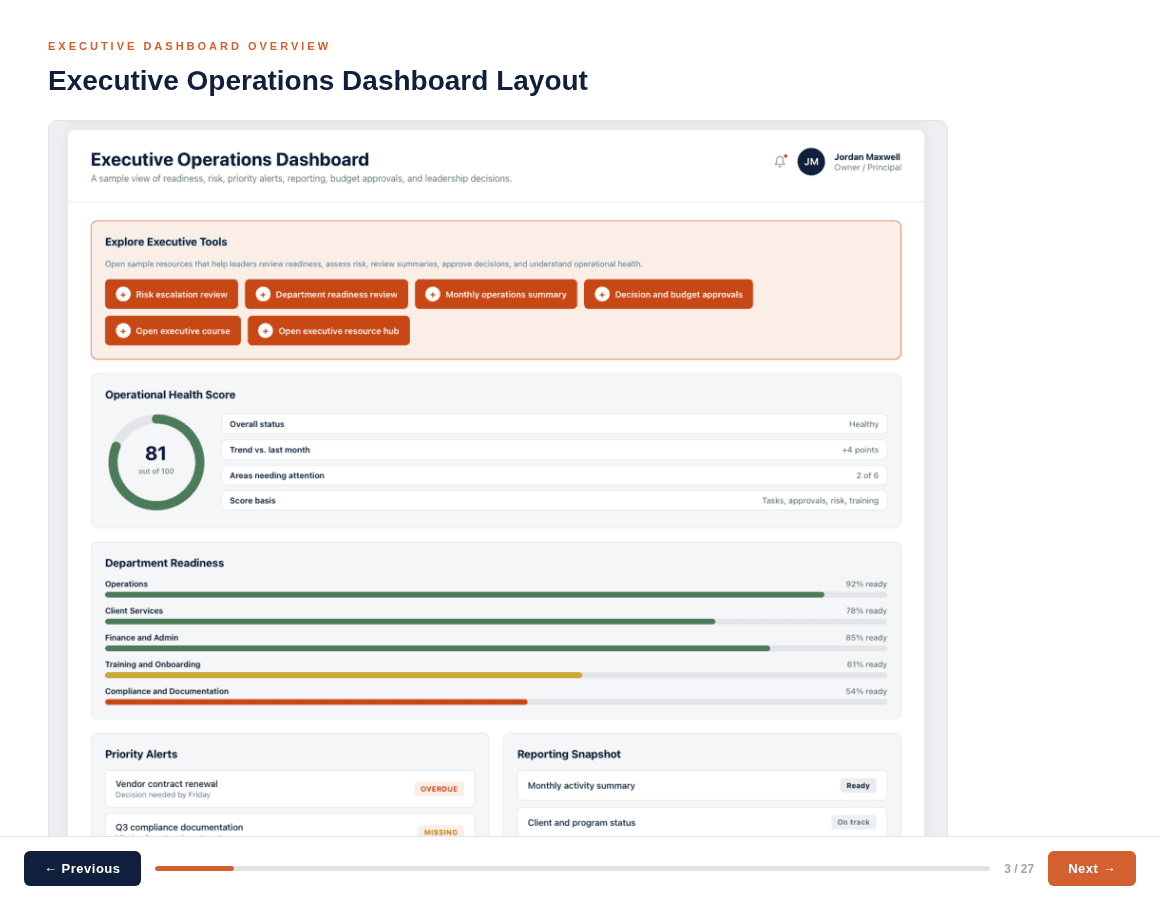Open the JM user avatar
The width and height of the screenshot is (1160, 900).
(x=811, y=161)
